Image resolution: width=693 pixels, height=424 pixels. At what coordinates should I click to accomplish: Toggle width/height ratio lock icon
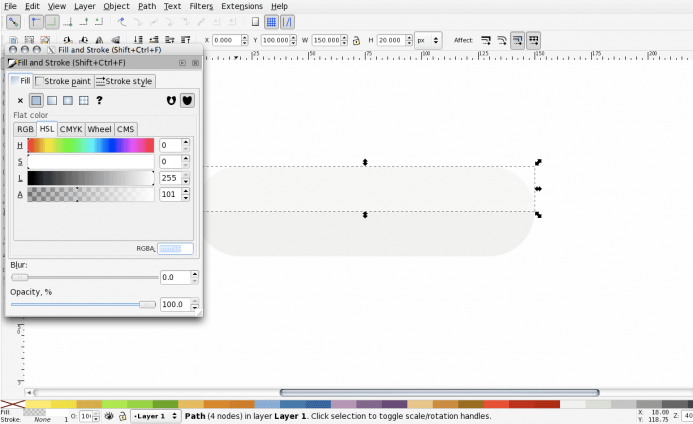click(356, 41)
